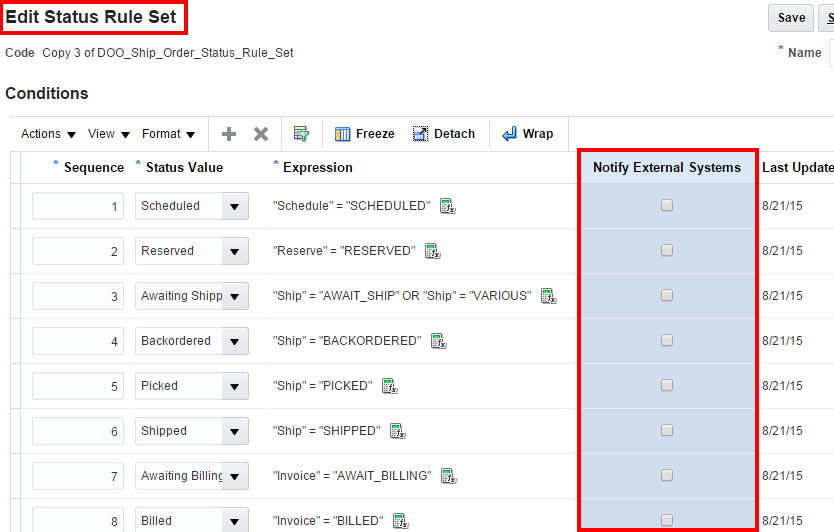Tick Notify External Systems for Picked row
The image size is (834, 532).
(666, 385)
